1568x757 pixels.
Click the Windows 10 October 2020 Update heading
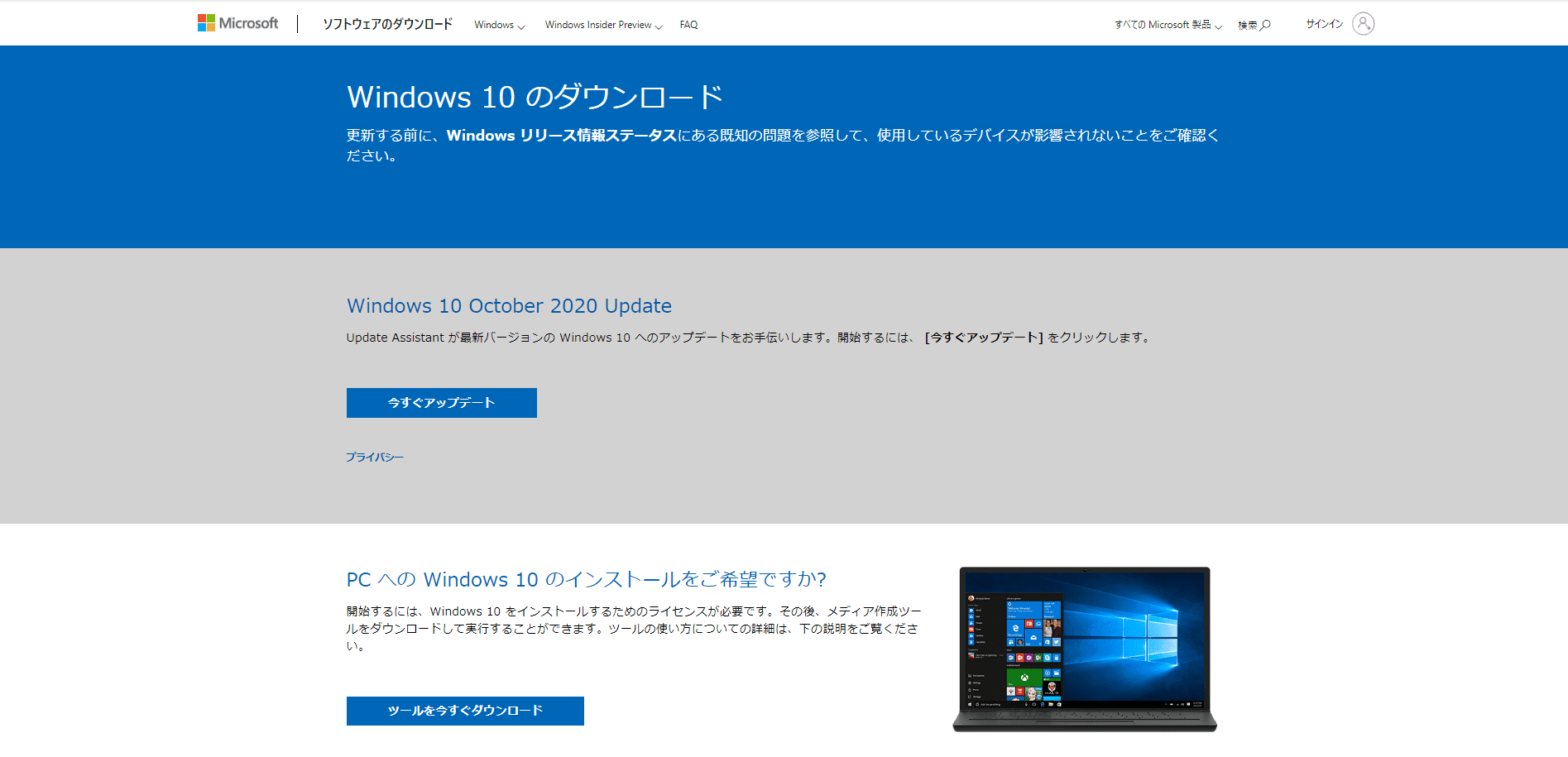[509, 306]
